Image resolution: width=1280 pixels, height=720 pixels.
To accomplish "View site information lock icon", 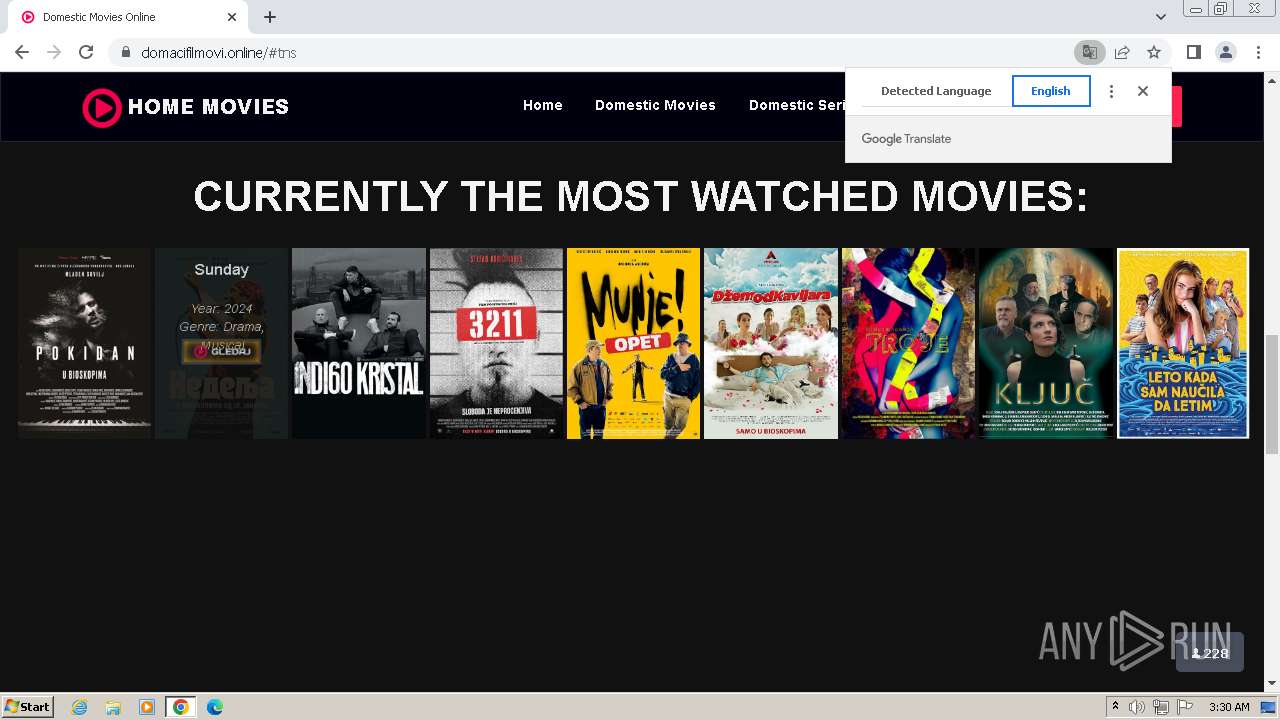I will (x=125, y=52).
